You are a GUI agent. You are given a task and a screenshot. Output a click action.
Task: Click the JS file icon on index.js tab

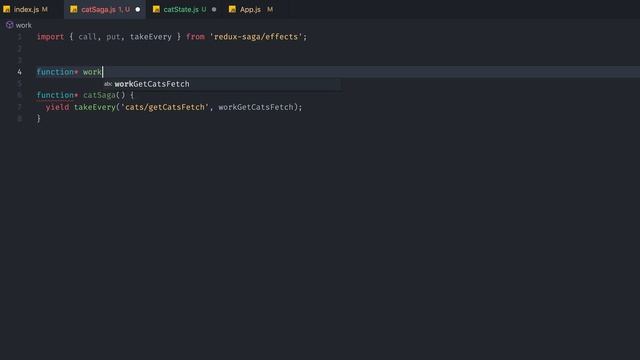(7, 9)
